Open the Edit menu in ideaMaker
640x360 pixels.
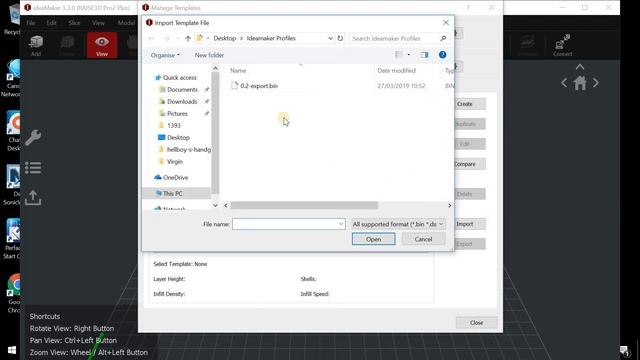[51, 23]
